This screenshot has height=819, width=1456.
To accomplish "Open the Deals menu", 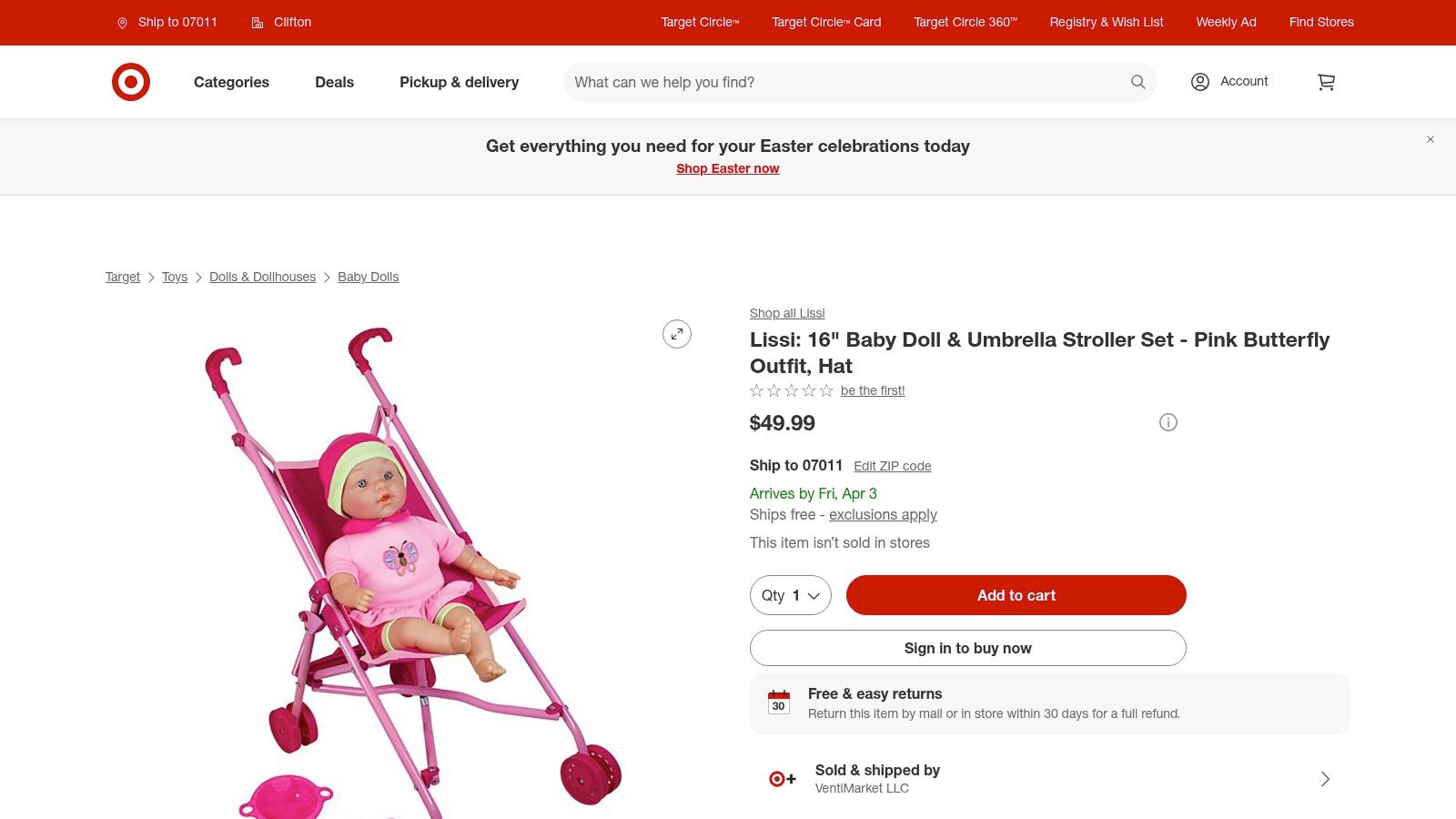I will click(x=334, y=82).
